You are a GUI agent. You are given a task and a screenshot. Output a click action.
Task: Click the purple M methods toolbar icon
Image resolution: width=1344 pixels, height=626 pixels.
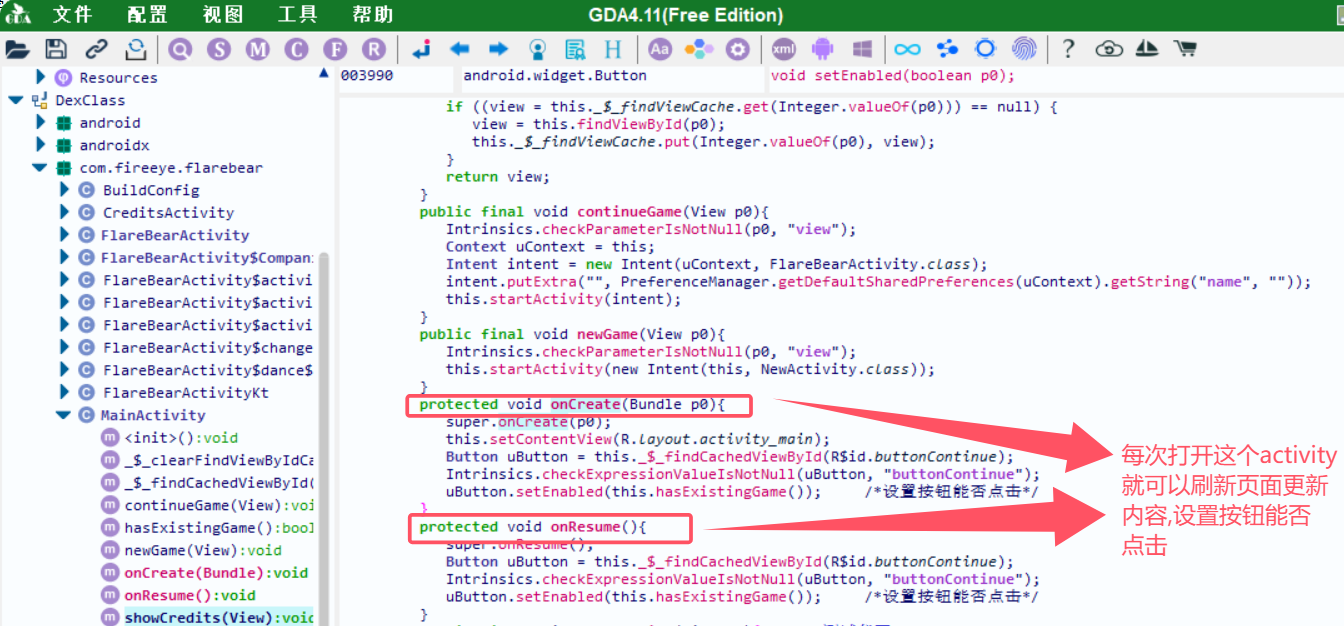click(258, 48)
